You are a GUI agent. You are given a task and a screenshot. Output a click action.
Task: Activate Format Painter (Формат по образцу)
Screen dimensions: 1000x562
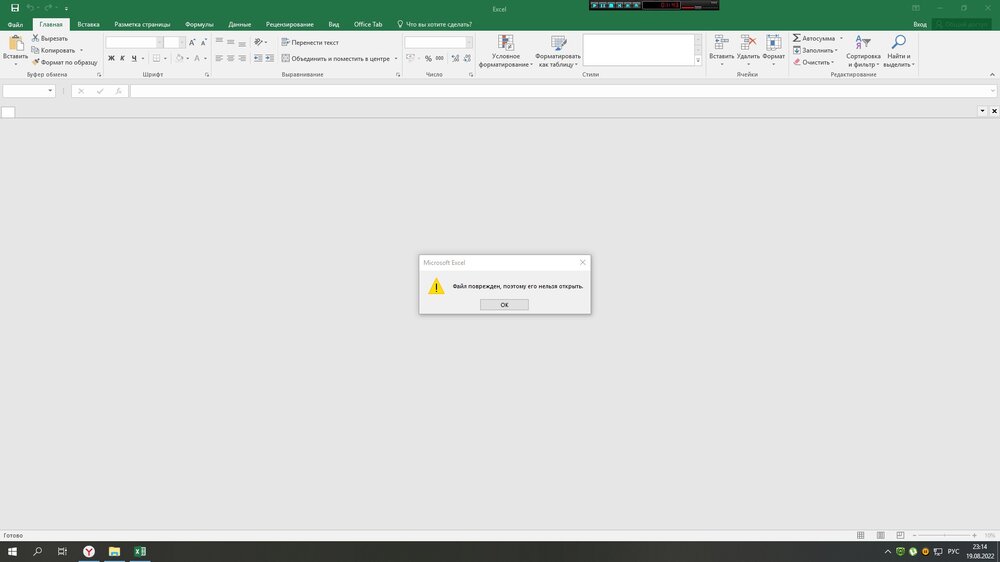pyautogui.click(x=65, y=63)
